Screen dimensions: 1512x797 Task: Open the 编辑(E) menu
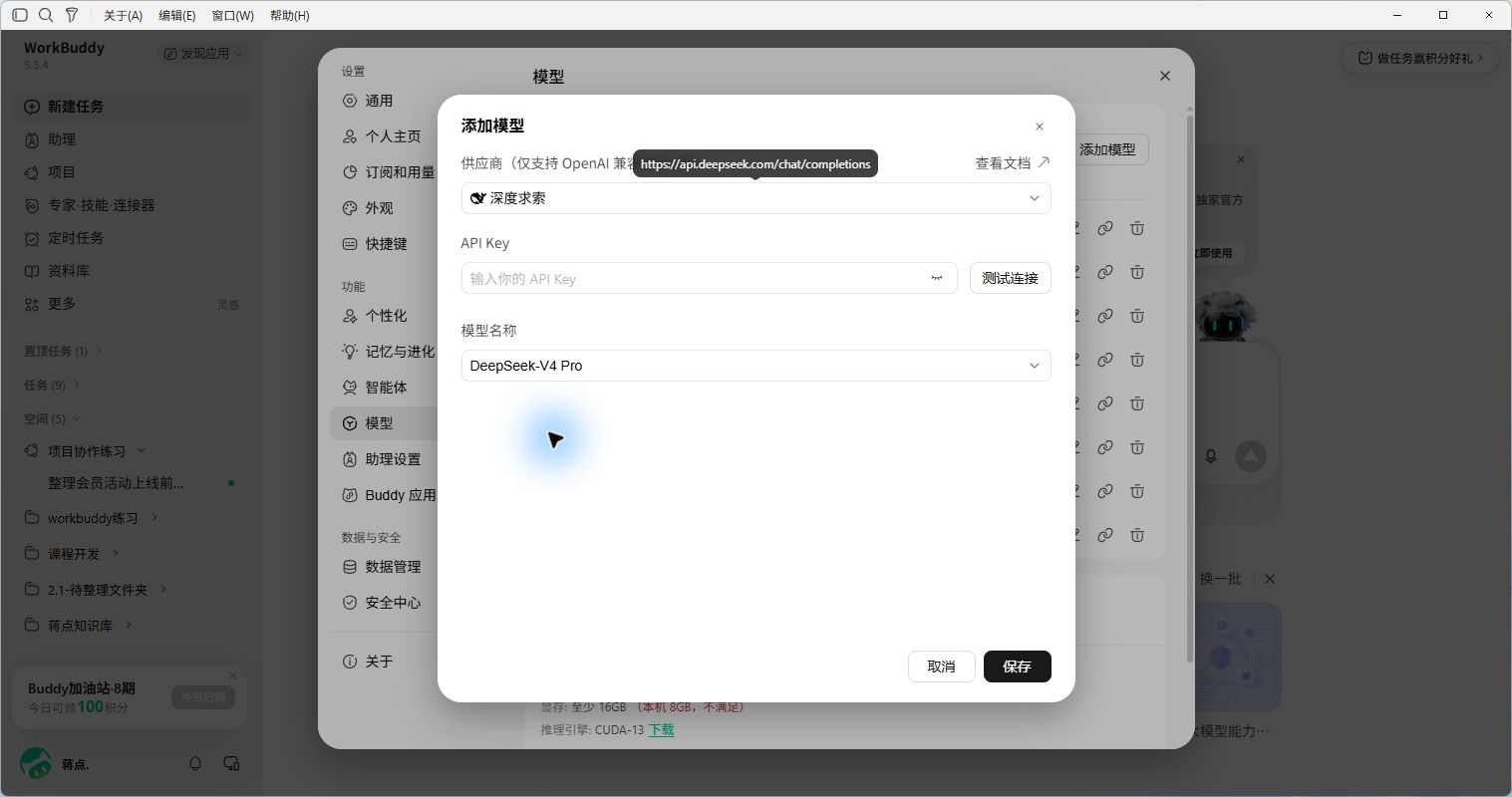177,15
